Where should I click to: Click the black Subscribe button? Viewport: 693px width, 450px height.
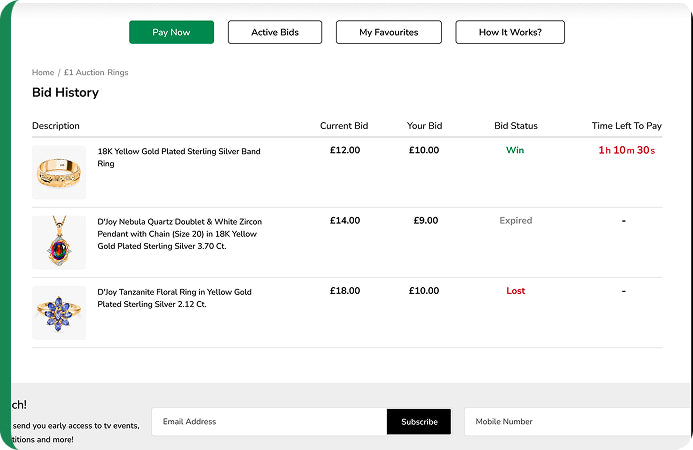[419, 422]
